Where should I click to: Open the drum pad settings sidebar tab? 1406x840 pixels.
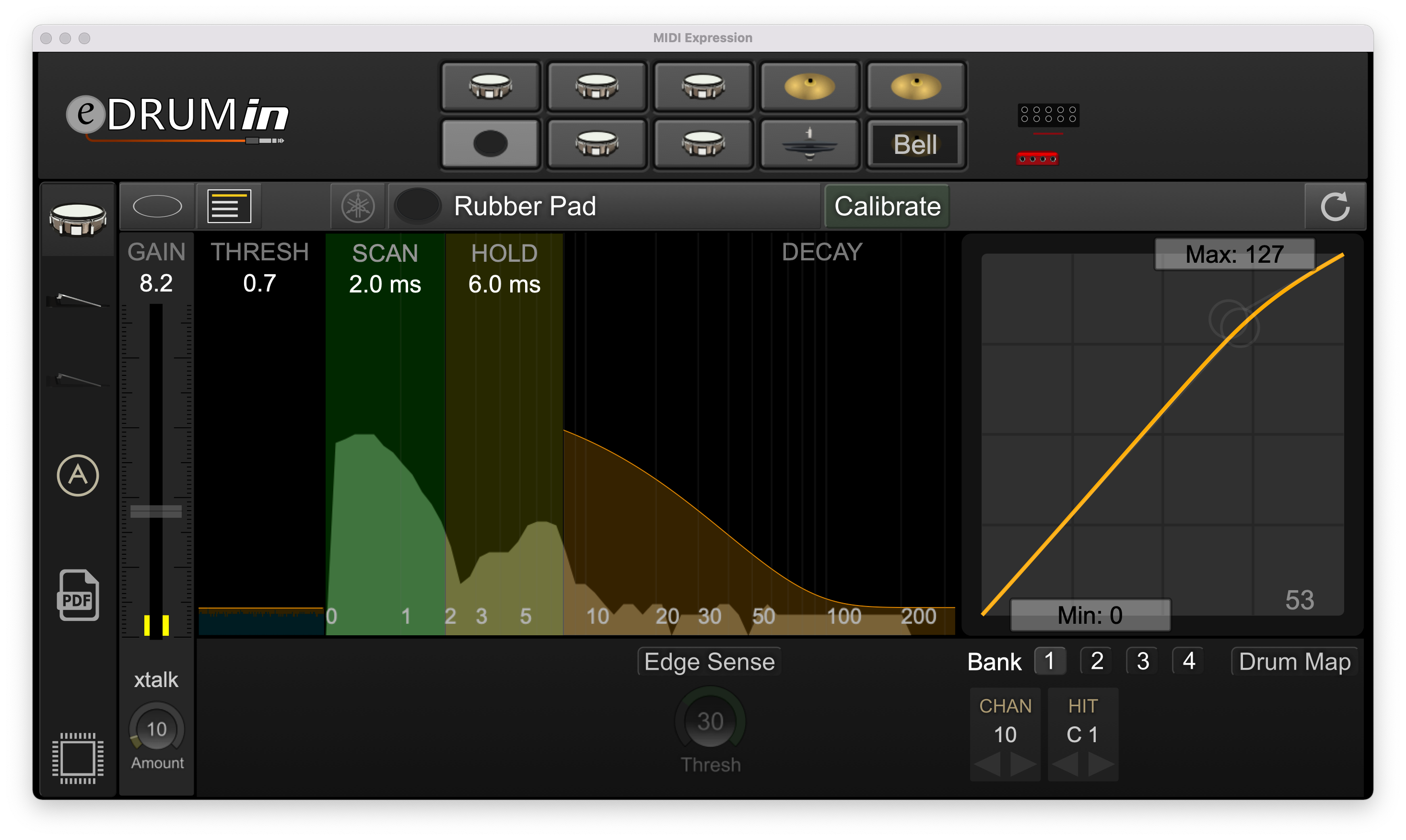tap(78, 220)
